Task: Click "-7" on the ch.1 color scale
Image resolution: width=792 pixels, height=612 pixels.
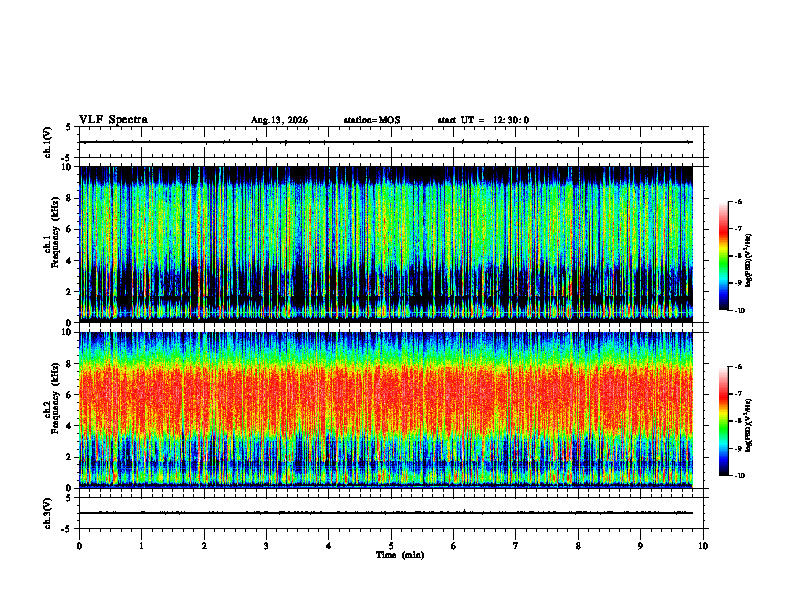Action: [738, 228]
